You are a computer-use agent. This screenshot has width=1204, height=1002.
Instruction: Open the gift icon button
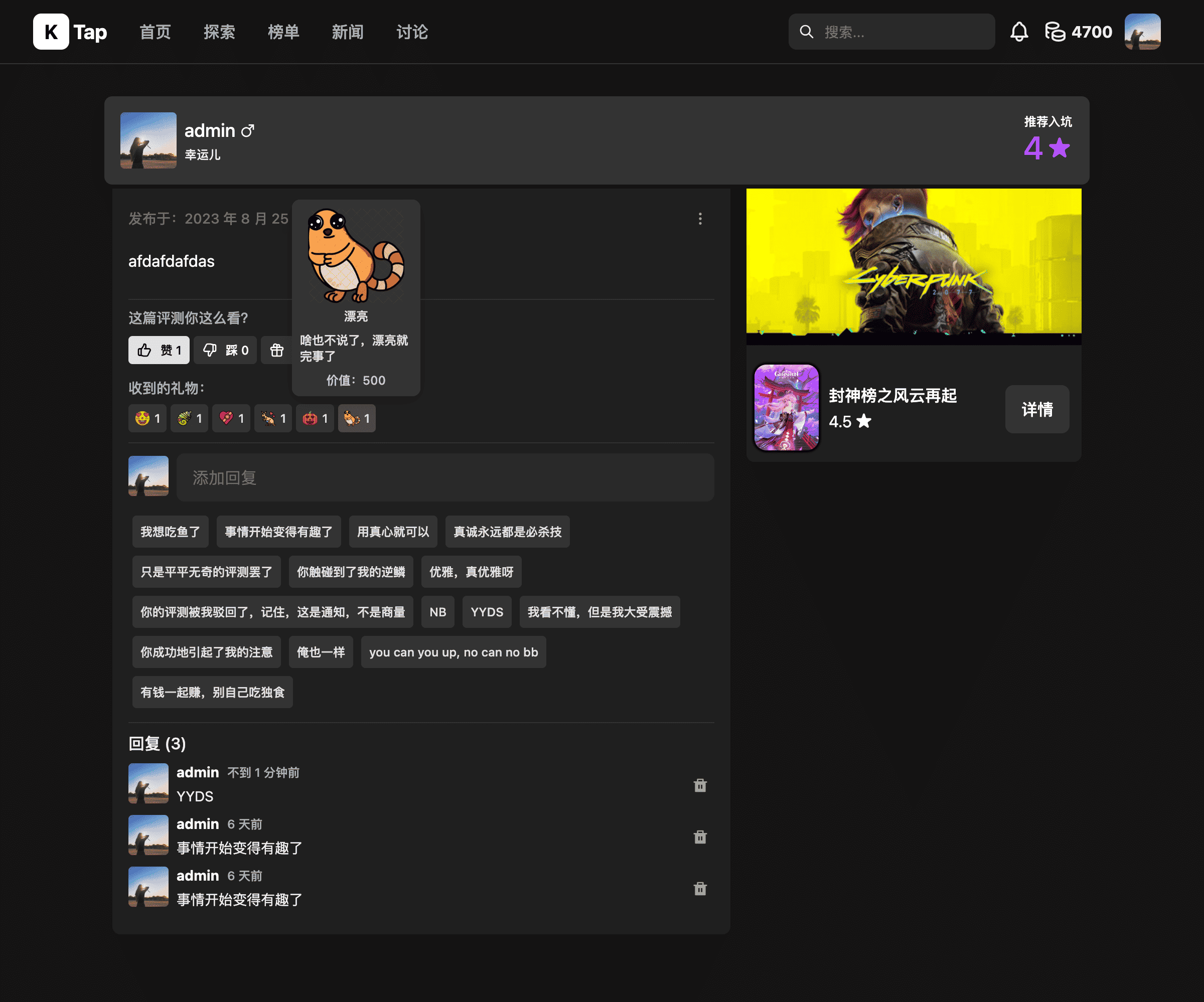pos(277,350)
